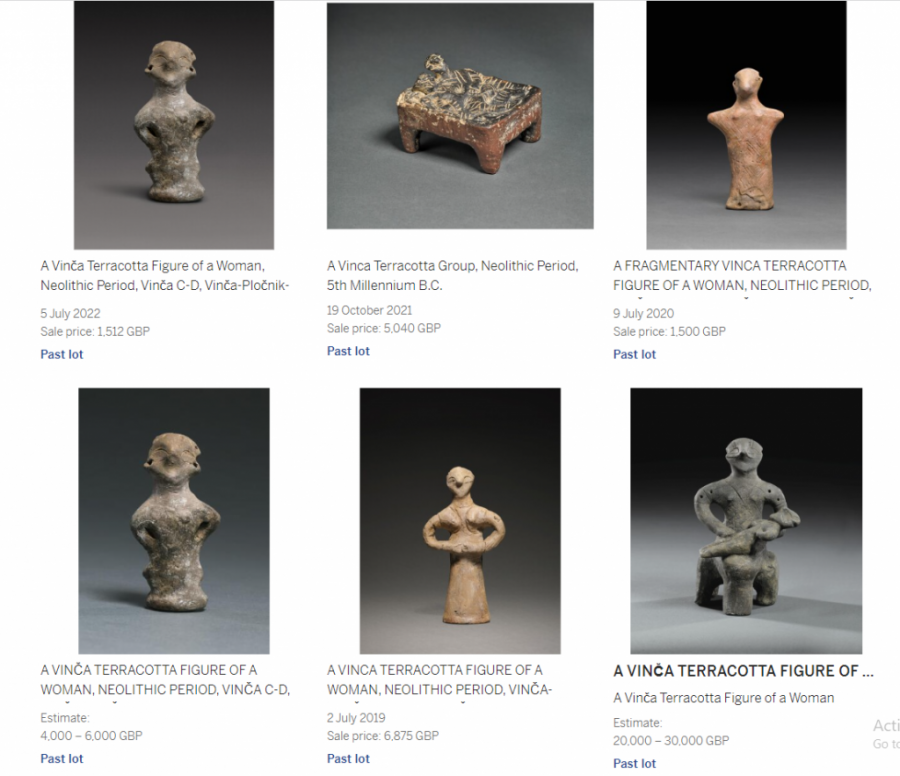The width and height of the screenshot is (900, 776).
Task: Click 'Past lot' under 6,875 GBP sale
Action: pyautogui.click(x=348, y=758)
